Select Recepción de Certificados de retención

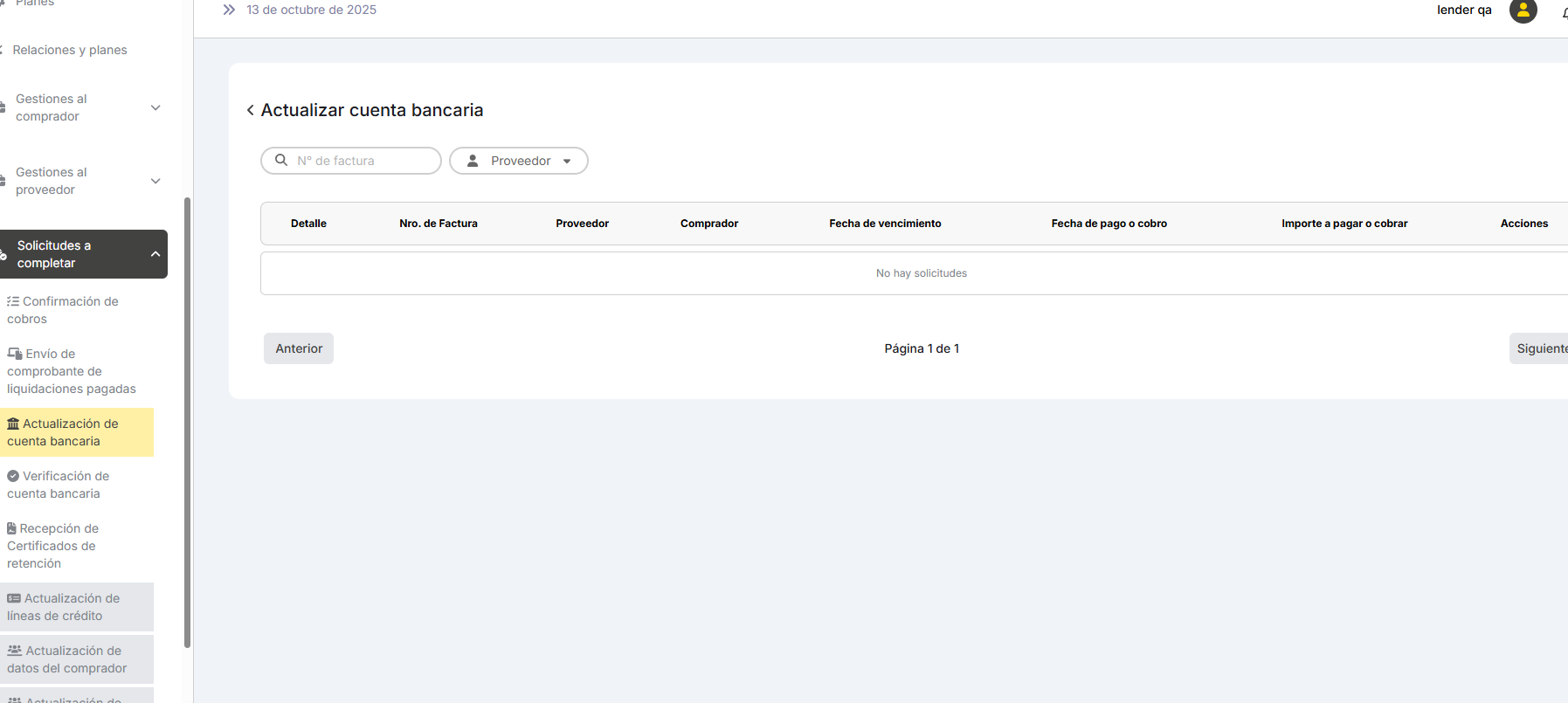(52, 546)
